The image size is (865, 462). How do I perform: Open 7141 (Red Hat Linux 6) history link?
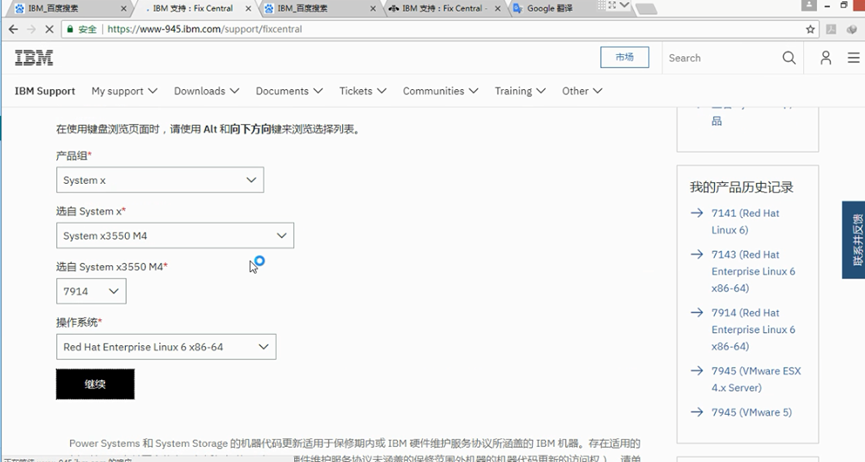(745, 221)
